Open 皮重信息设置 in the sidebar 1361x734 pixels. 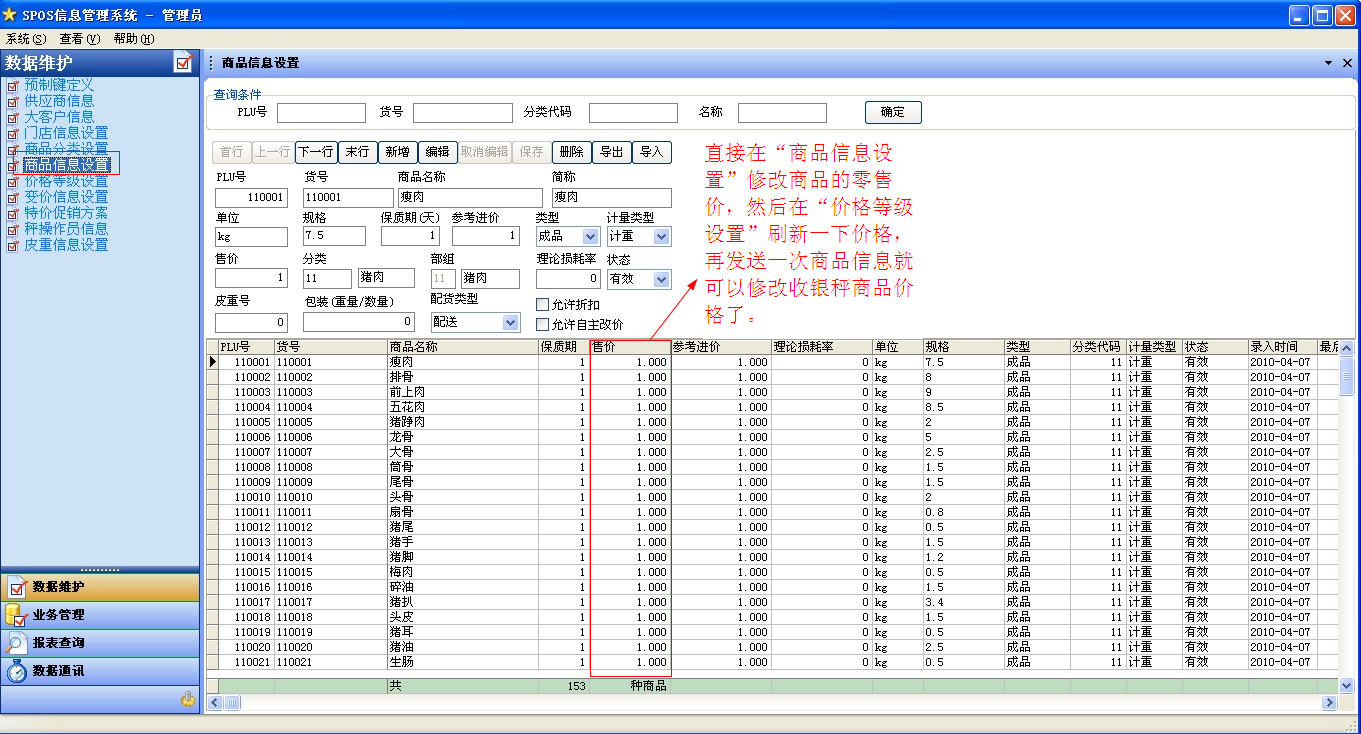click(66, 246)
